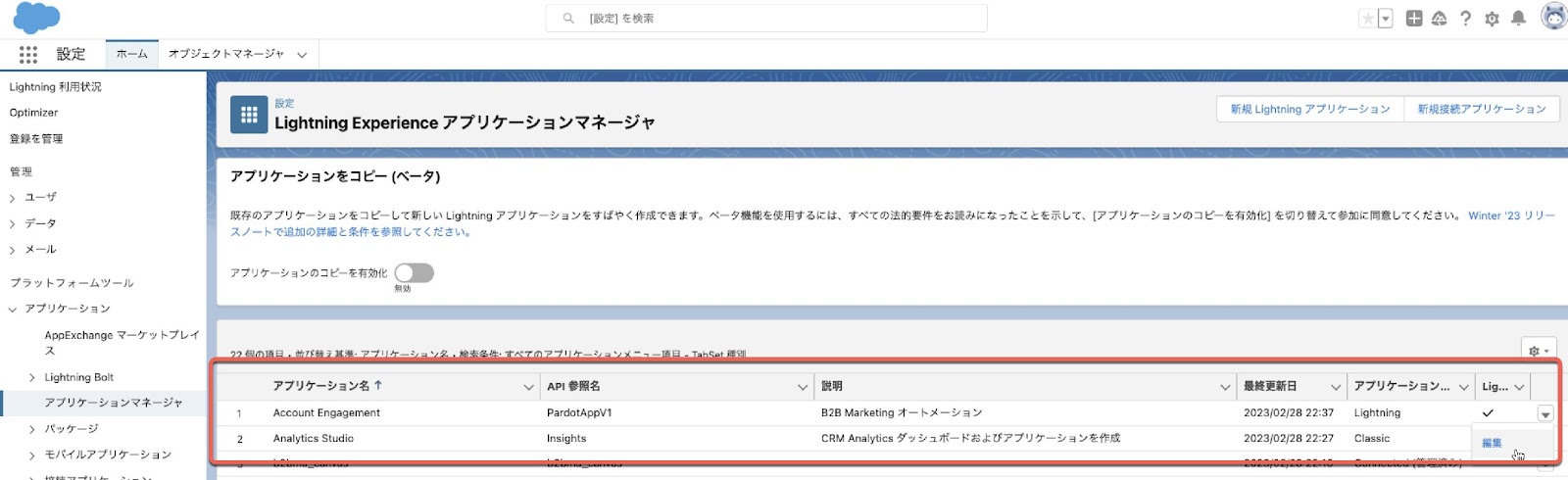Switch to the ホーム tab
The height and width of the screenshot is (480, 1568).
[131, 54]
